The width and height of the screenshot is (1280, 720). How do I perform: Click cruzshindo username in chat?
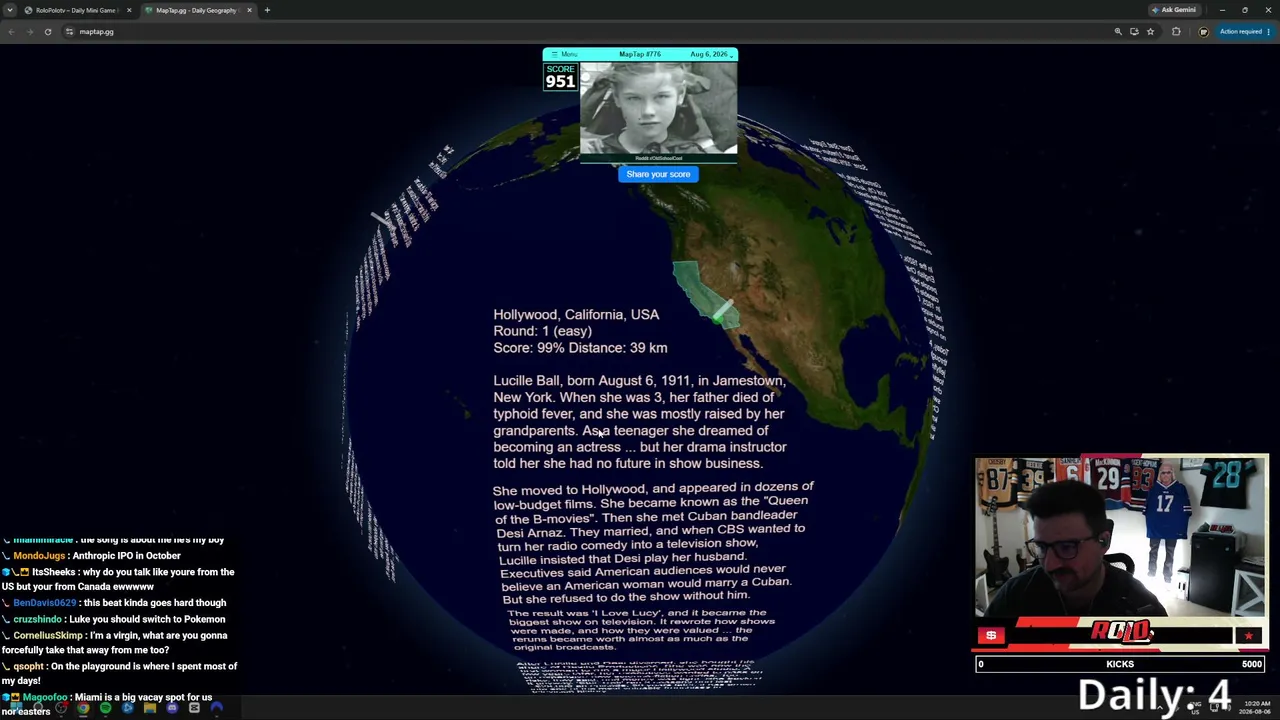click(38, 619)
